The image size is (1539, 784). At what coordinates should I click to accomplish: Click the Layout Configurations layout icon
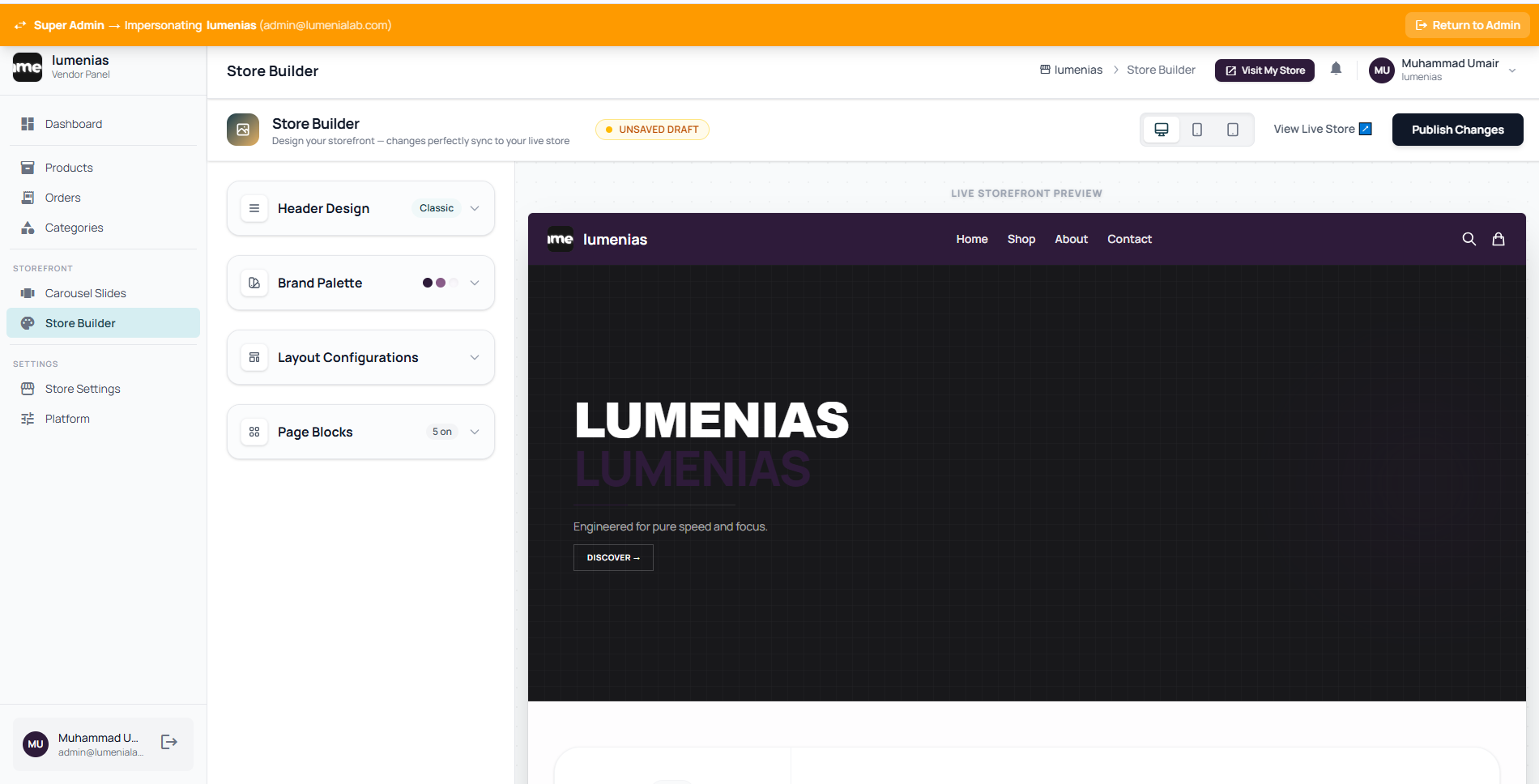[254, 357]
